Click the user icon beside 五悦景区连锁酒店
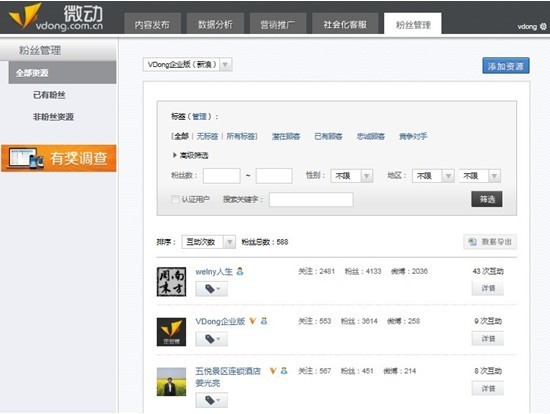 pos(284,371)
